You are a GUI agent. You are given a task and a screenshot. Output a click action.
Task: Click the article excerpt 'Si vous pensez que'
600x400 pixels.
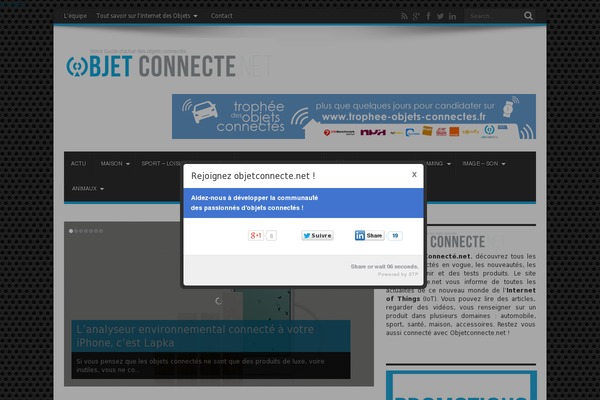(x=200, y=366)
